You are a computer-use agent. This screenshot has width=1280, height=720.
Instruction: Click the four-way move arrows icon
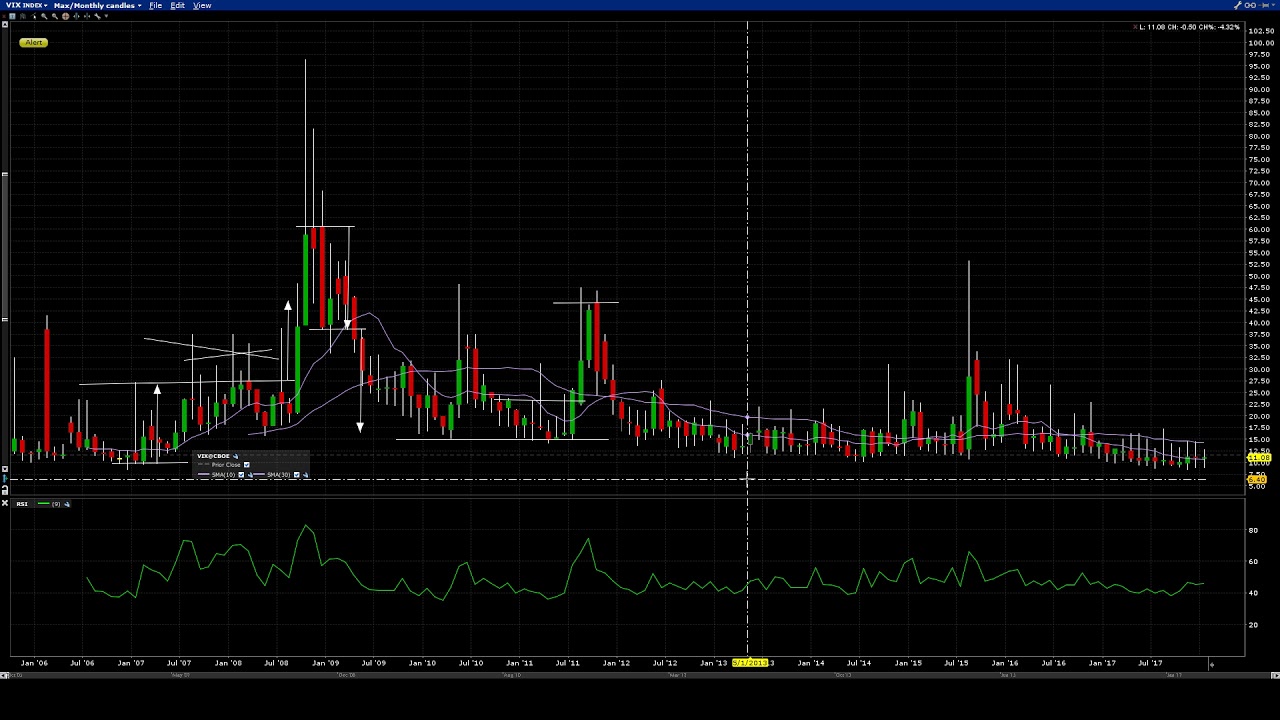[x=87, y=16]
